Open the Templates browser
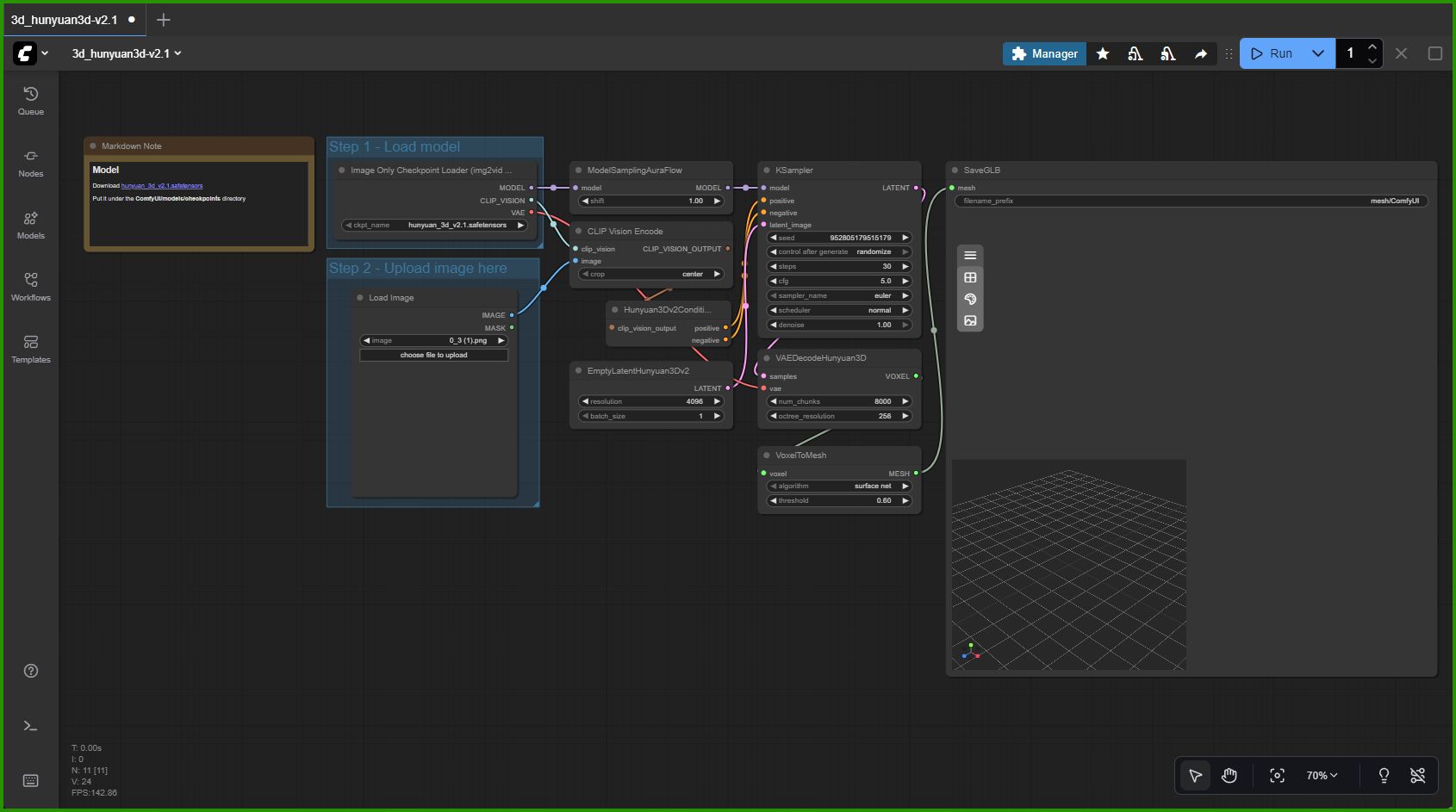 (x=30, y=349)
